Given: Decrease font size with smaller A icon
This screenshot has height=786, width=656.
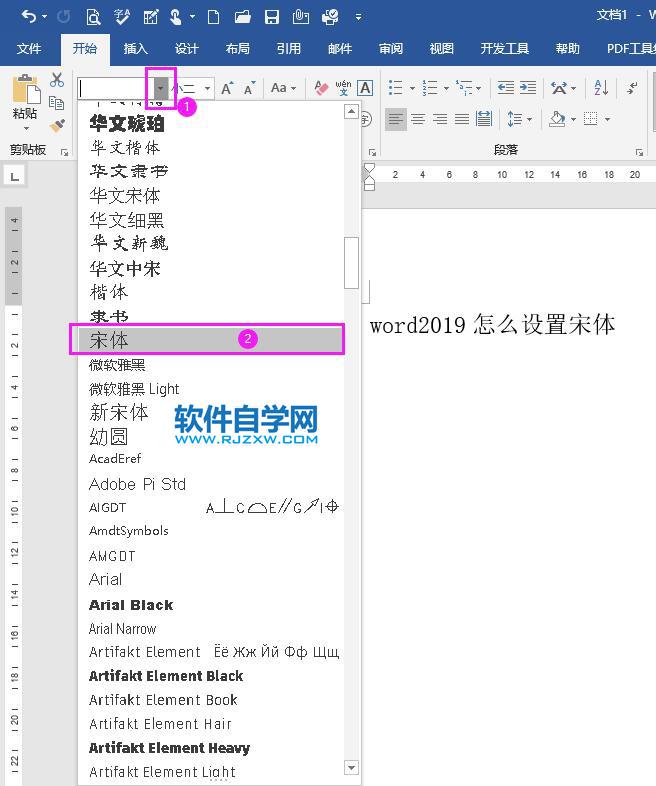Looking at the screenshot, I should tap(249, 88).
